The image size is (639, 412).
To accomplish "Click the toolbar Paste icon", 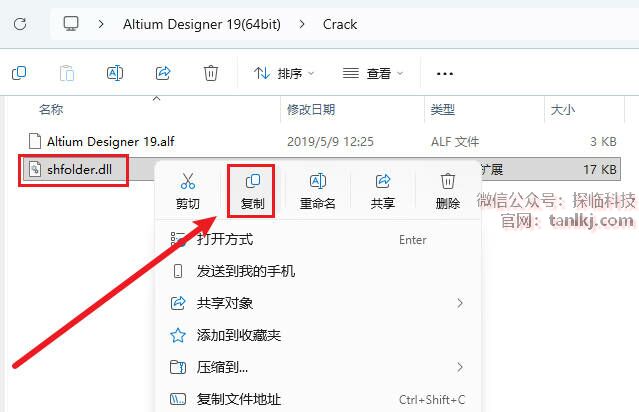I will (67, 73).
